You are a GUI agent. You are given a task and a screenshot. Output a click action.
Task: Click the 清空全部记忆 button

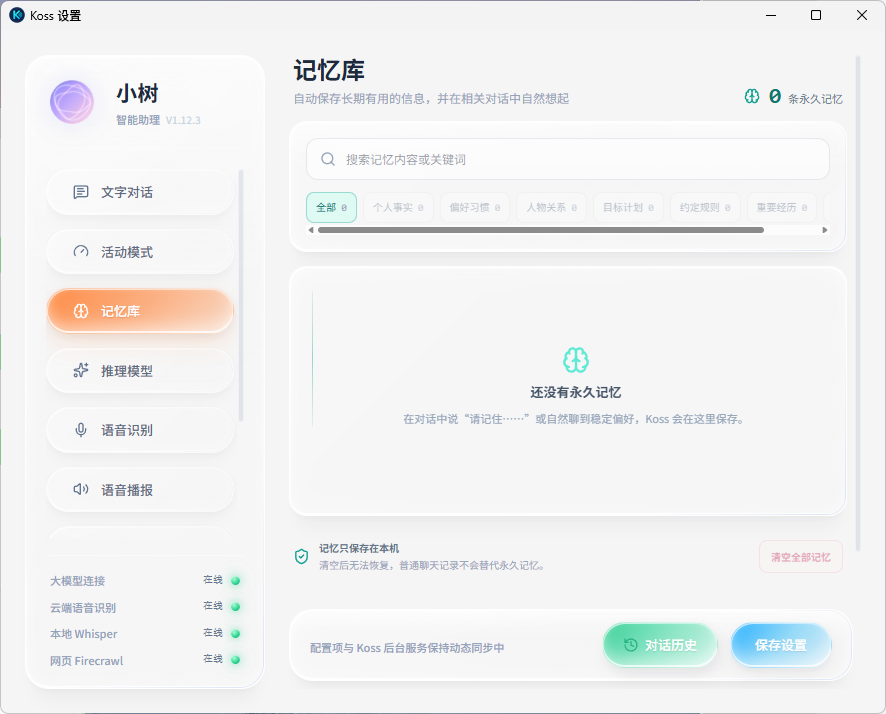coord(801,557)
